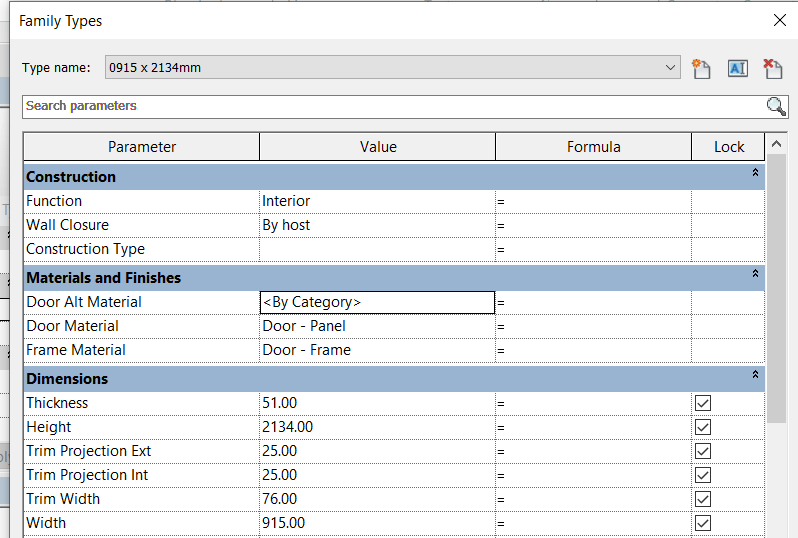
Task: Click the Rename Type icon
Action: click(737, 68)
